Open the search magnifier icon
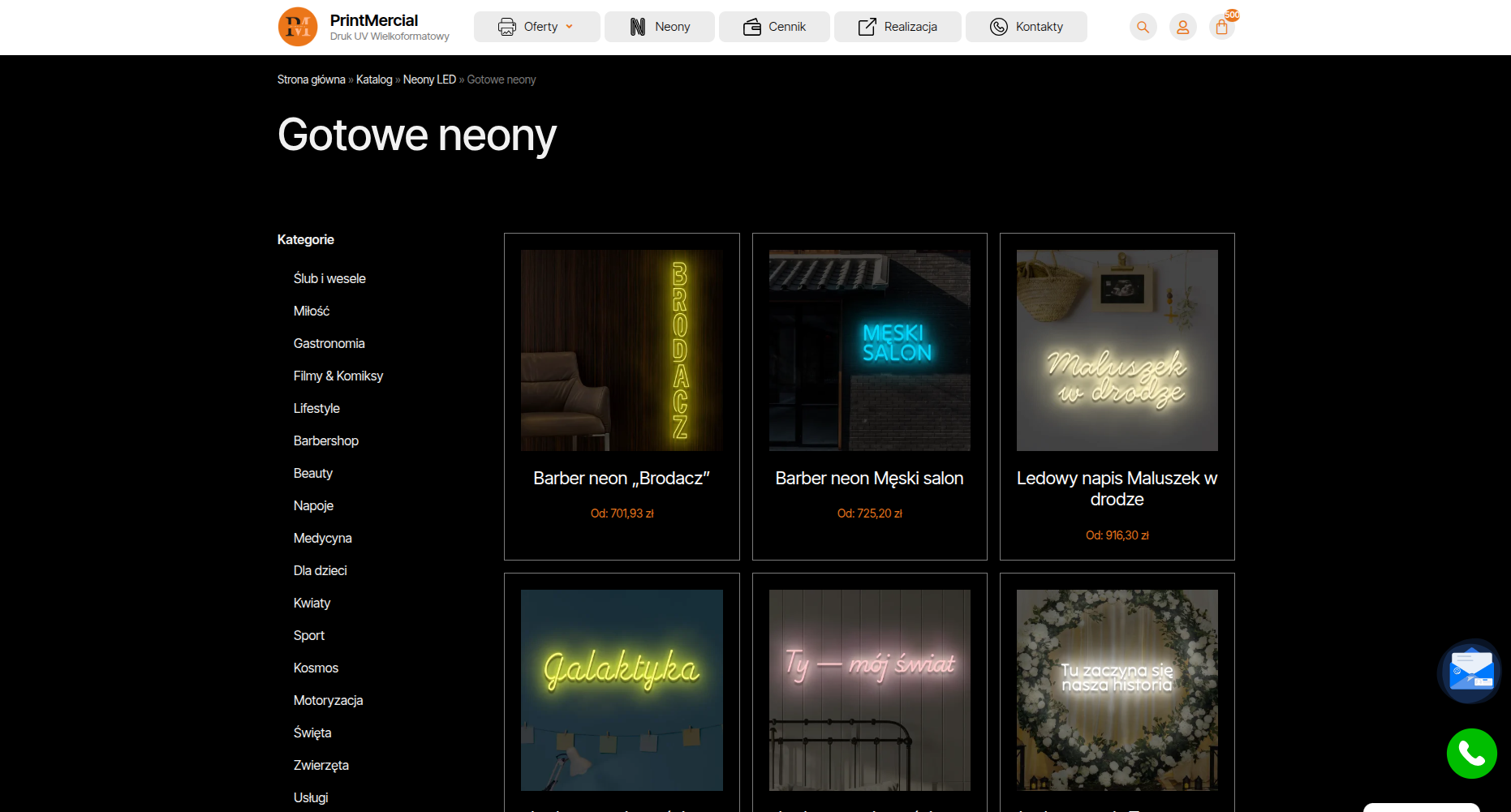The image size is (1511, 812). [x=1143, y=27]
